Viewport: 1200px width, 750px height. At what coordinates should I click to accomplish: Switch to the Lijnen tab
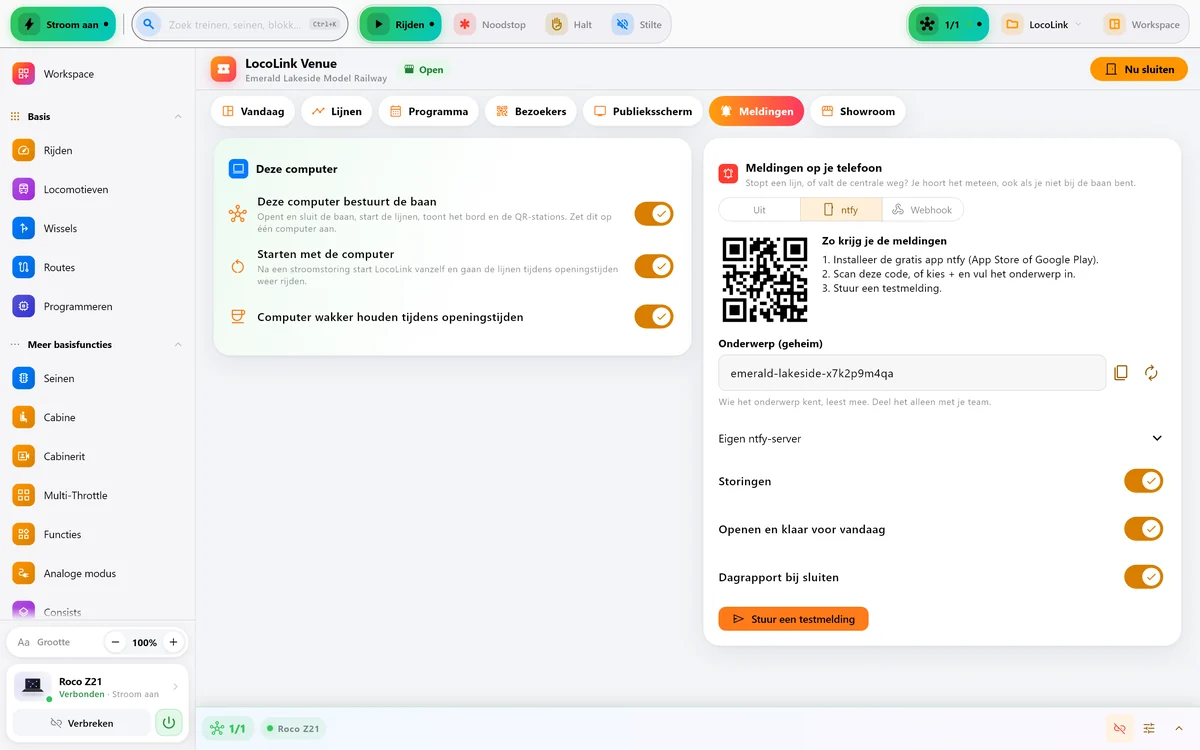click(x=337, y=111)
